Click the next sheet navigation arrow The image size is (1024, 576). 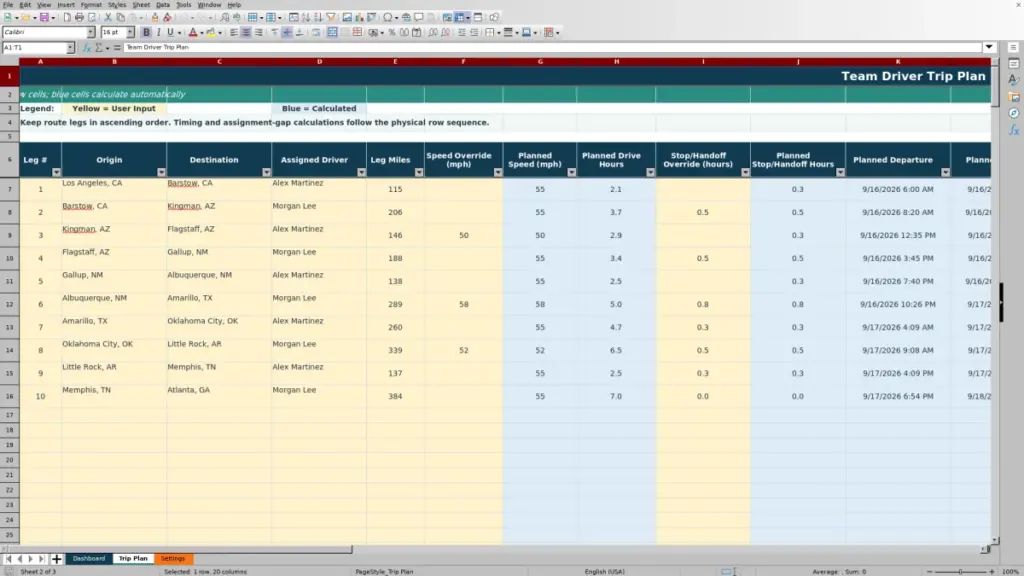pyautogui.click(x=31, y=559)
